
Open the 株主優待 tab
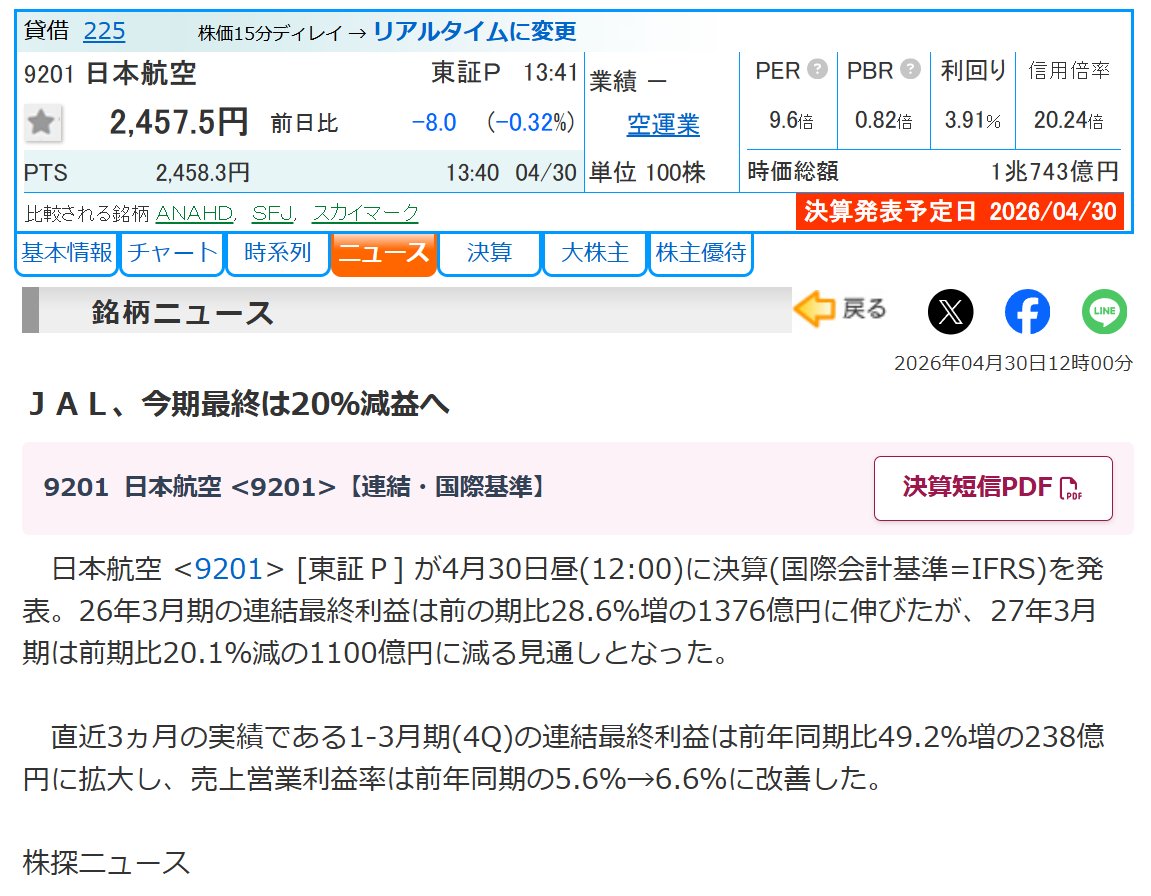coord(701,254)
